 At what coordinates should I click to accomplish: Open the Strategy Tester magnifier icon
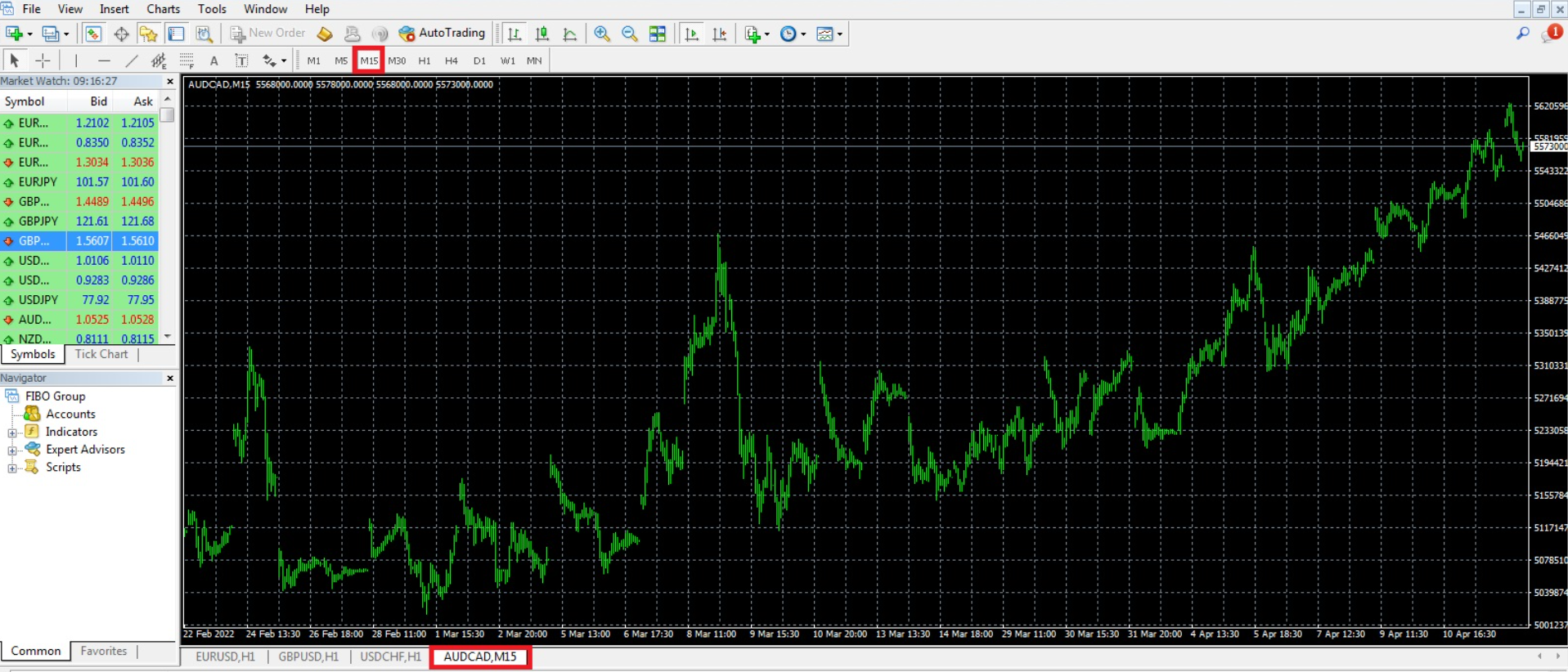click(204, 34)
